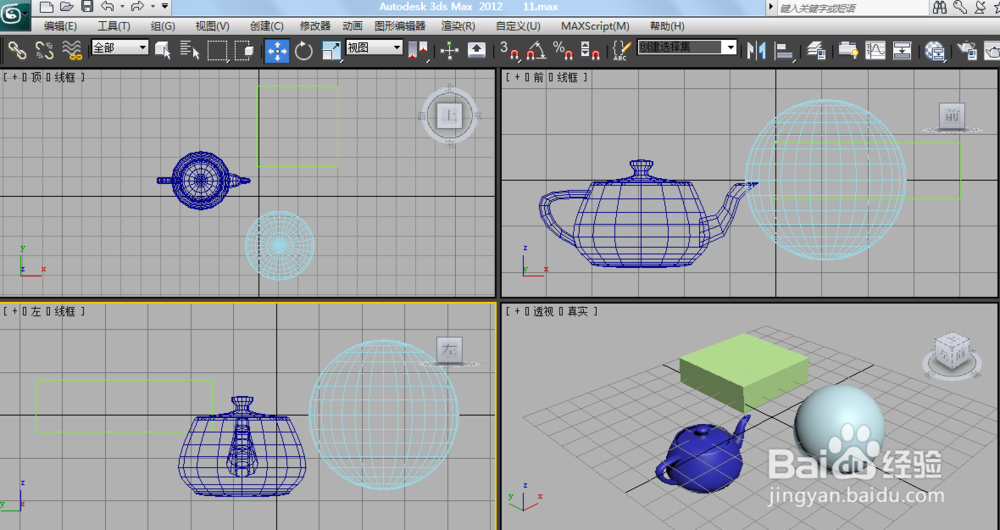Screen dimensions: 1000x530
Task: Expand the redo history dropdown arrow
Action: (152, 7)
